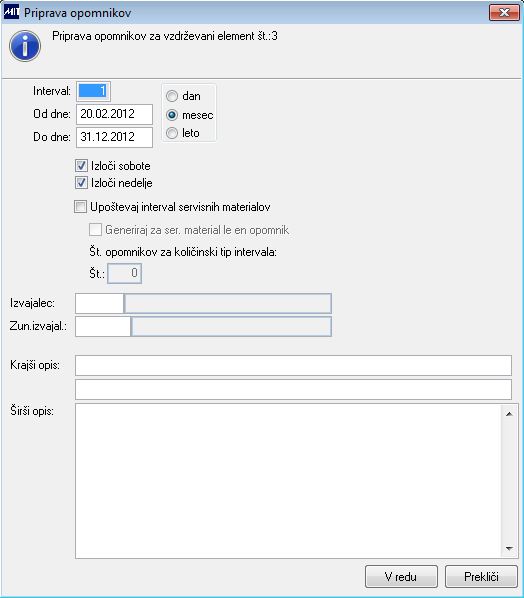Select the mesec radio button
The height and width of the screenshot is (598, 524).
click(172, 115)
